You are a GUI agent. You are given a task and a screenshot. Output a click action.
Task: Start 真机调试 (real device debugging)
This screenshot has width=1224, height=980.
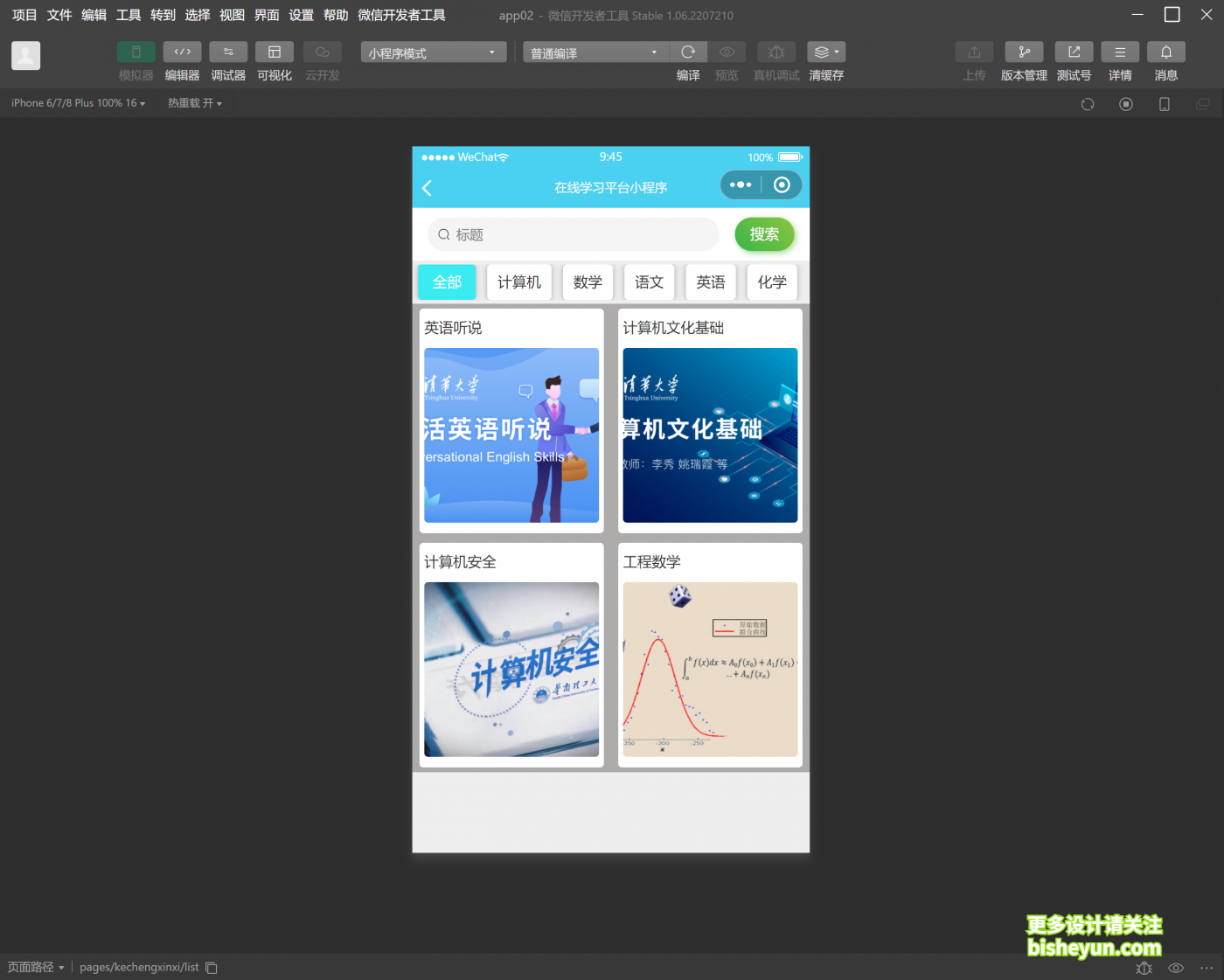tap(775, 52)
